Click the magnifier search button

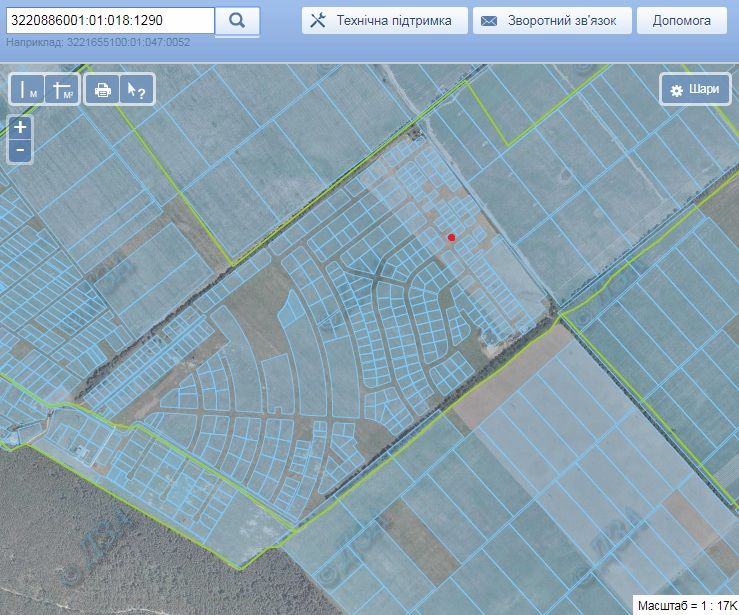(x=237, y=20)
